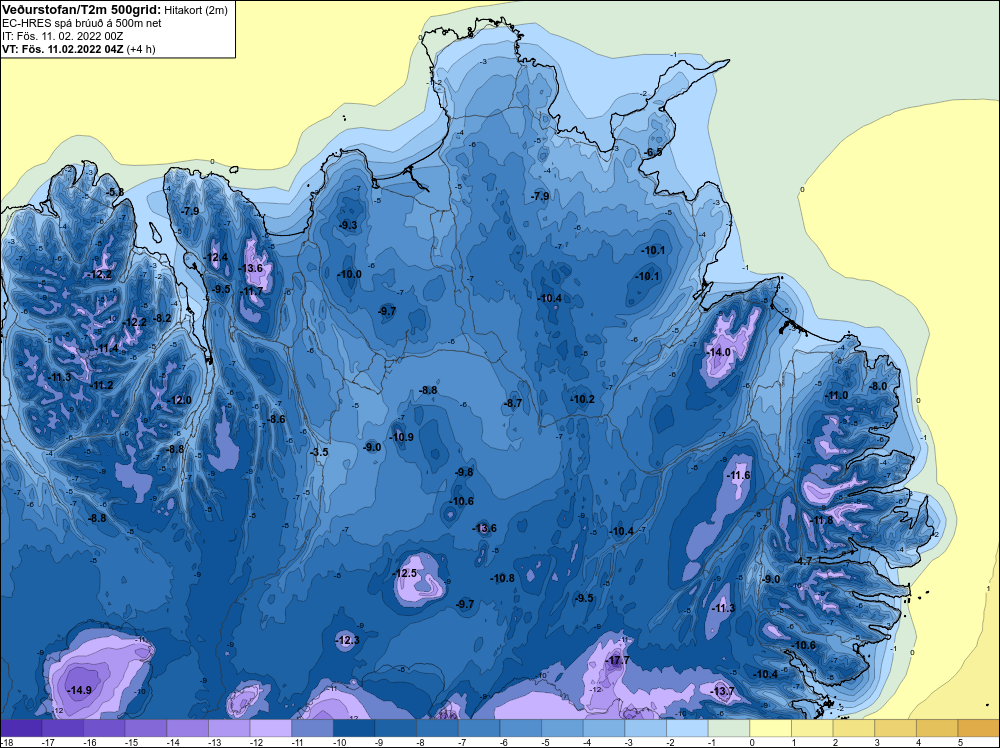Click the 'IT: Fös. 11. 02. 2022 00Z' line
Screen dimensions: 1000x748
click(x=62, y=36)
